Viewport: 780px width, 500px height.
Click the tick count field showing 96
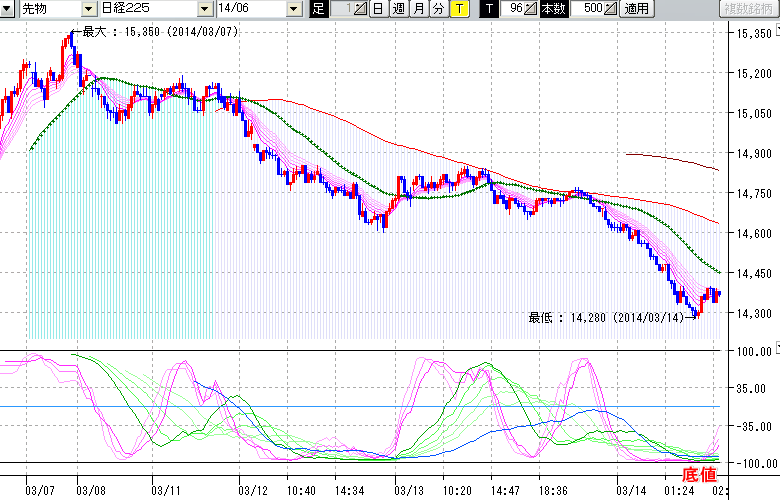click(514, 9)
